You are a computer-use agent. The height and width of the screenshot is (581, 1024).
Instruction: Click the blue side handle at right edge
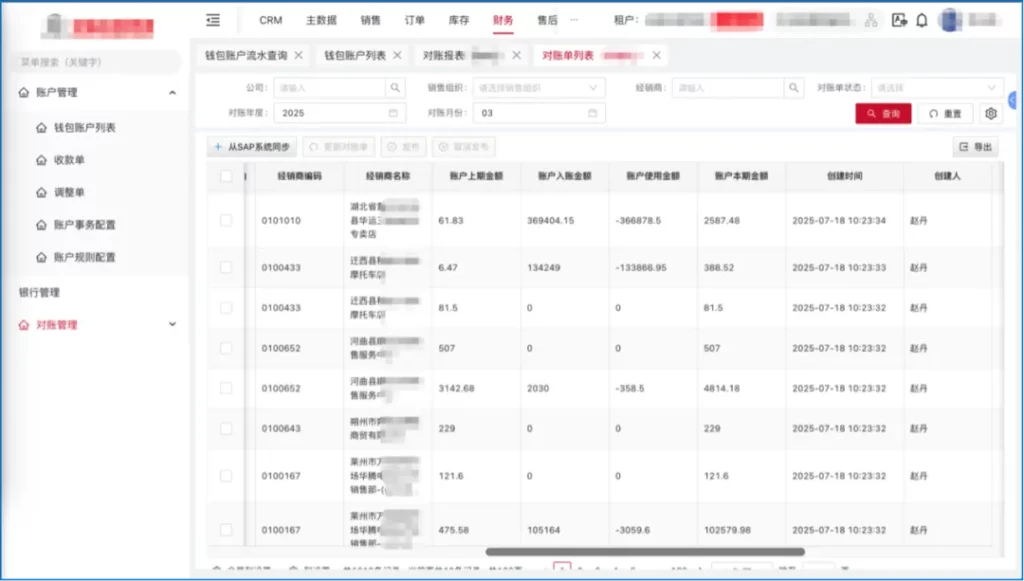coord(1013,100)
